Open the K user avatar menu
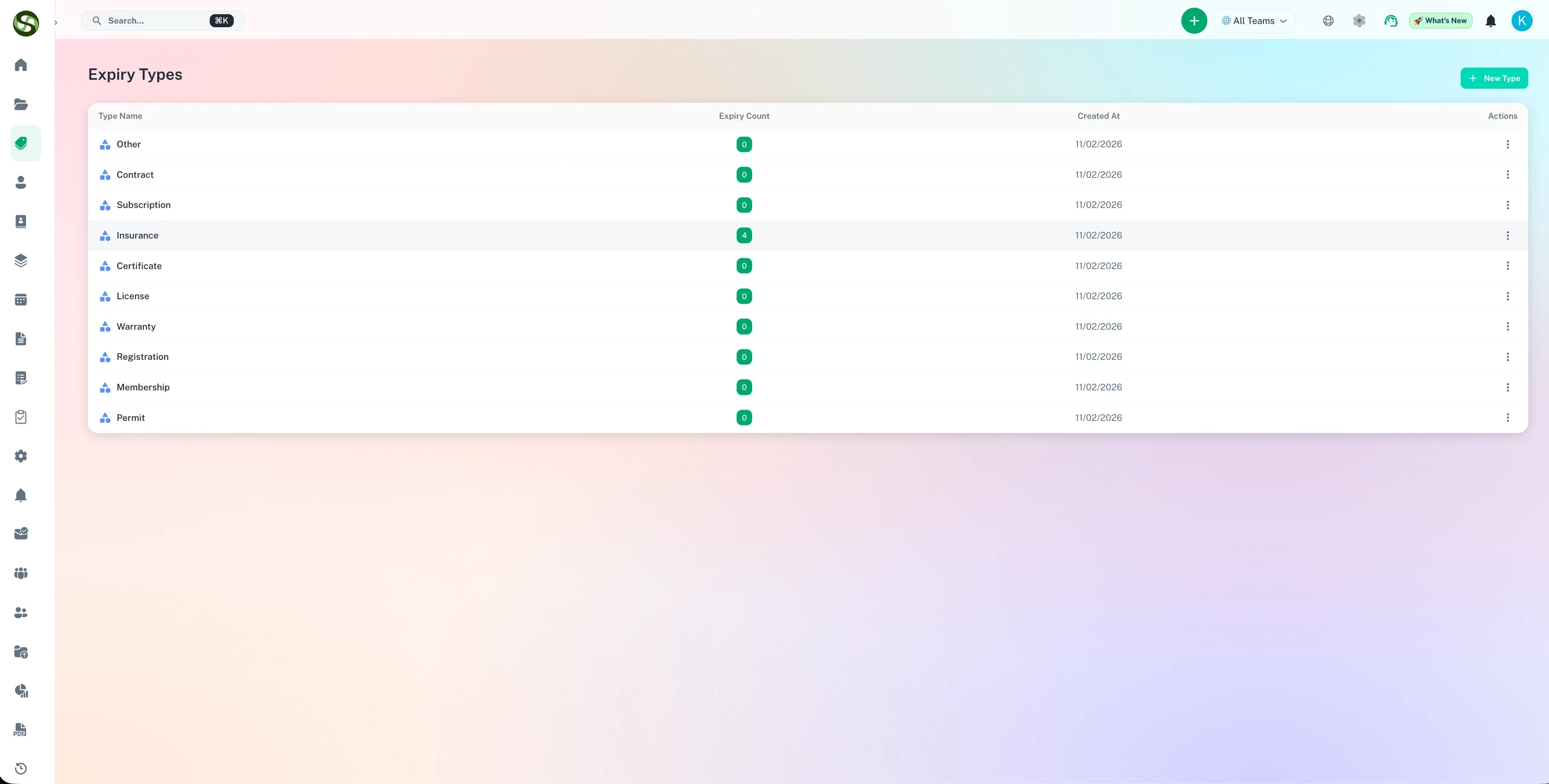Screen dimensions: 1549x784 [1522, 21]
